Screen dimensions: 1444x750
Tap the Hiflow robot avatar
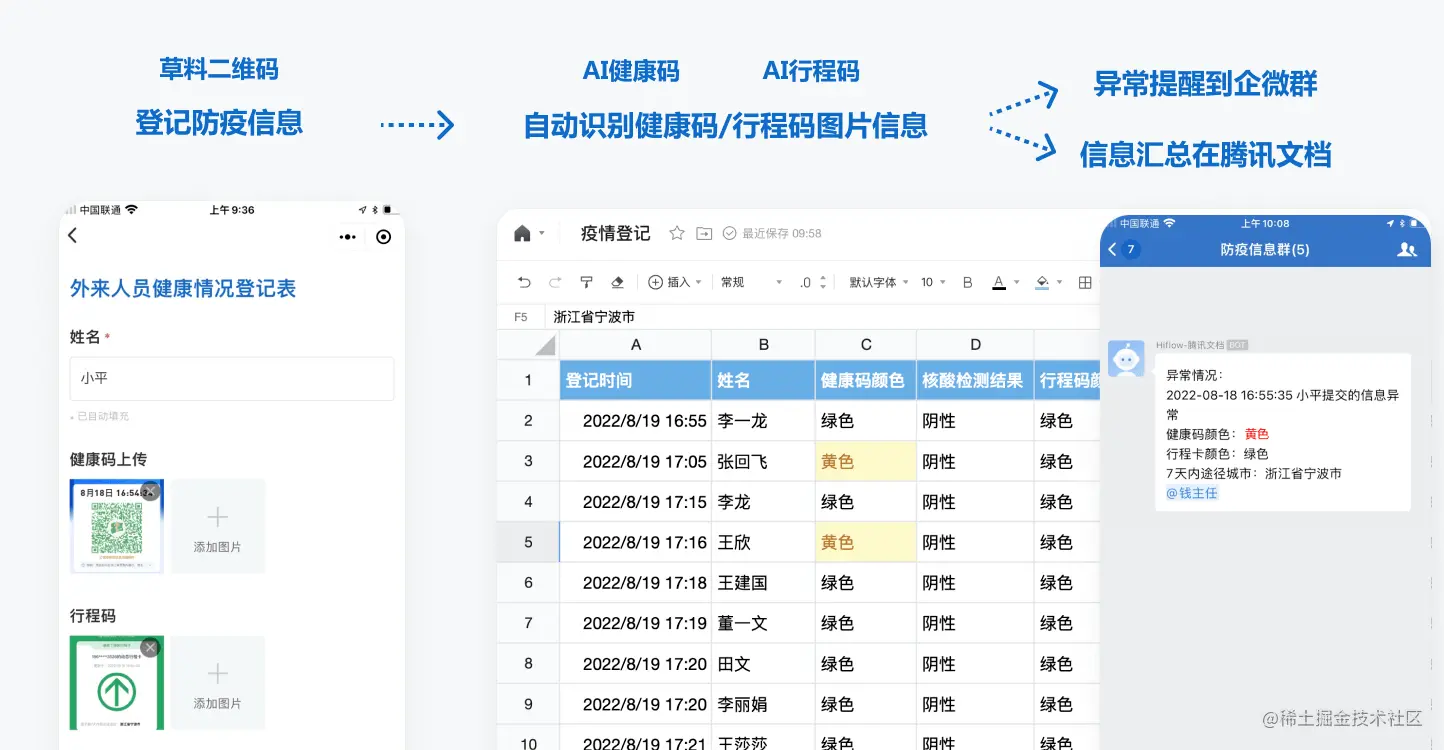pos(1127,359)
